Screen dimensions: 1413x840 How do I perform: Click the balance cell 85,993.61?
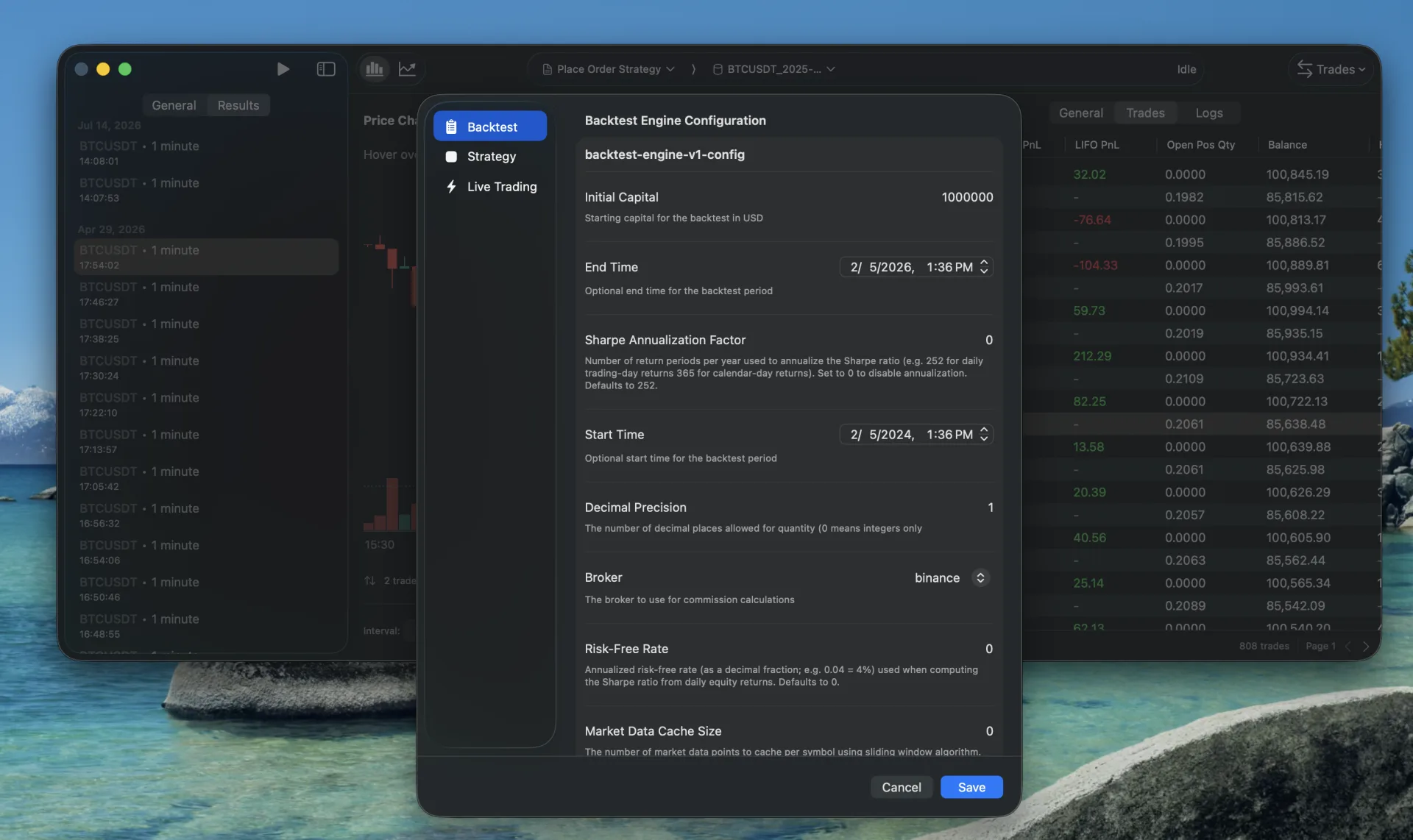click(1295, 288)
